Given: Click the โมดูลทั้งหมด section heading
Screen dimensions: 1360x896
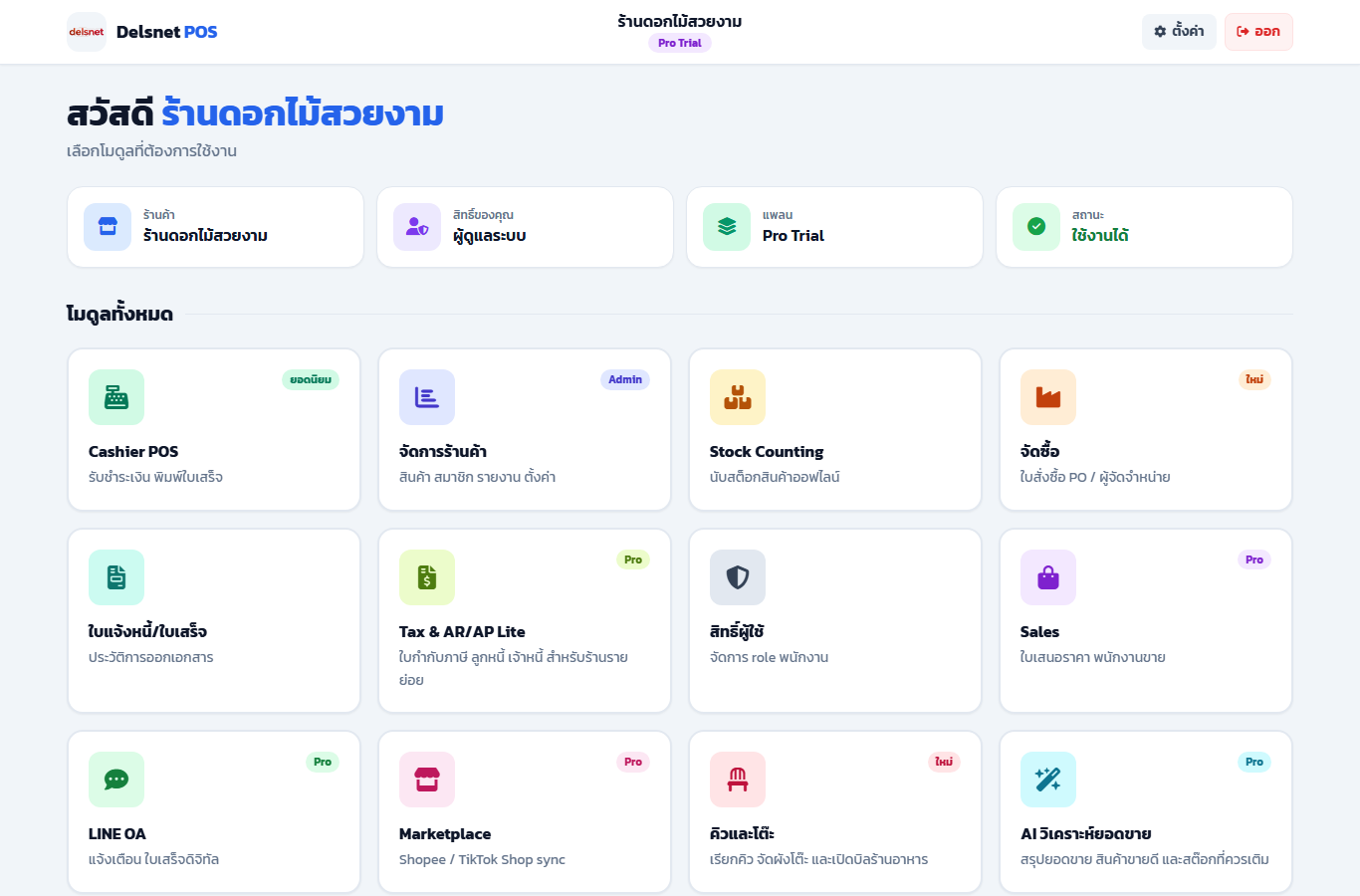Looking at the screenshot, I should point(119,314).
